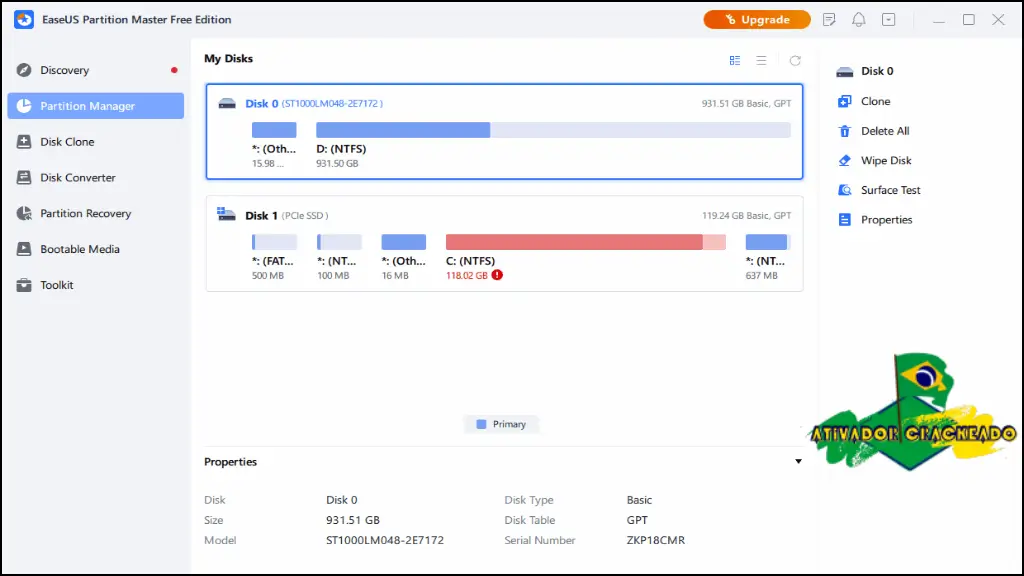This screenshot has height=576, width=1024.
Task: Run Surface Test on Disk 0
Action: pyautogui.click(x=879, y=190)
